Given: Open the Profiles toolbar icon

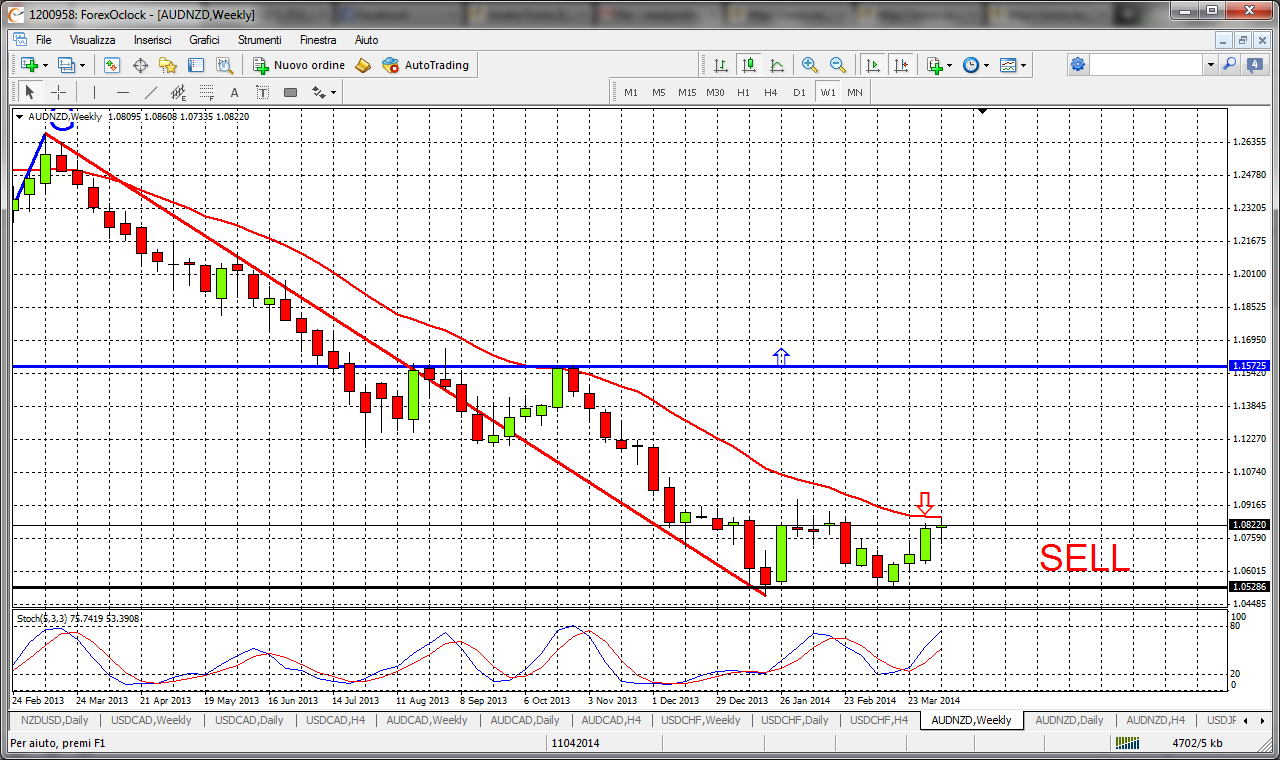Looking at the screenshot, I should point(66,65).
